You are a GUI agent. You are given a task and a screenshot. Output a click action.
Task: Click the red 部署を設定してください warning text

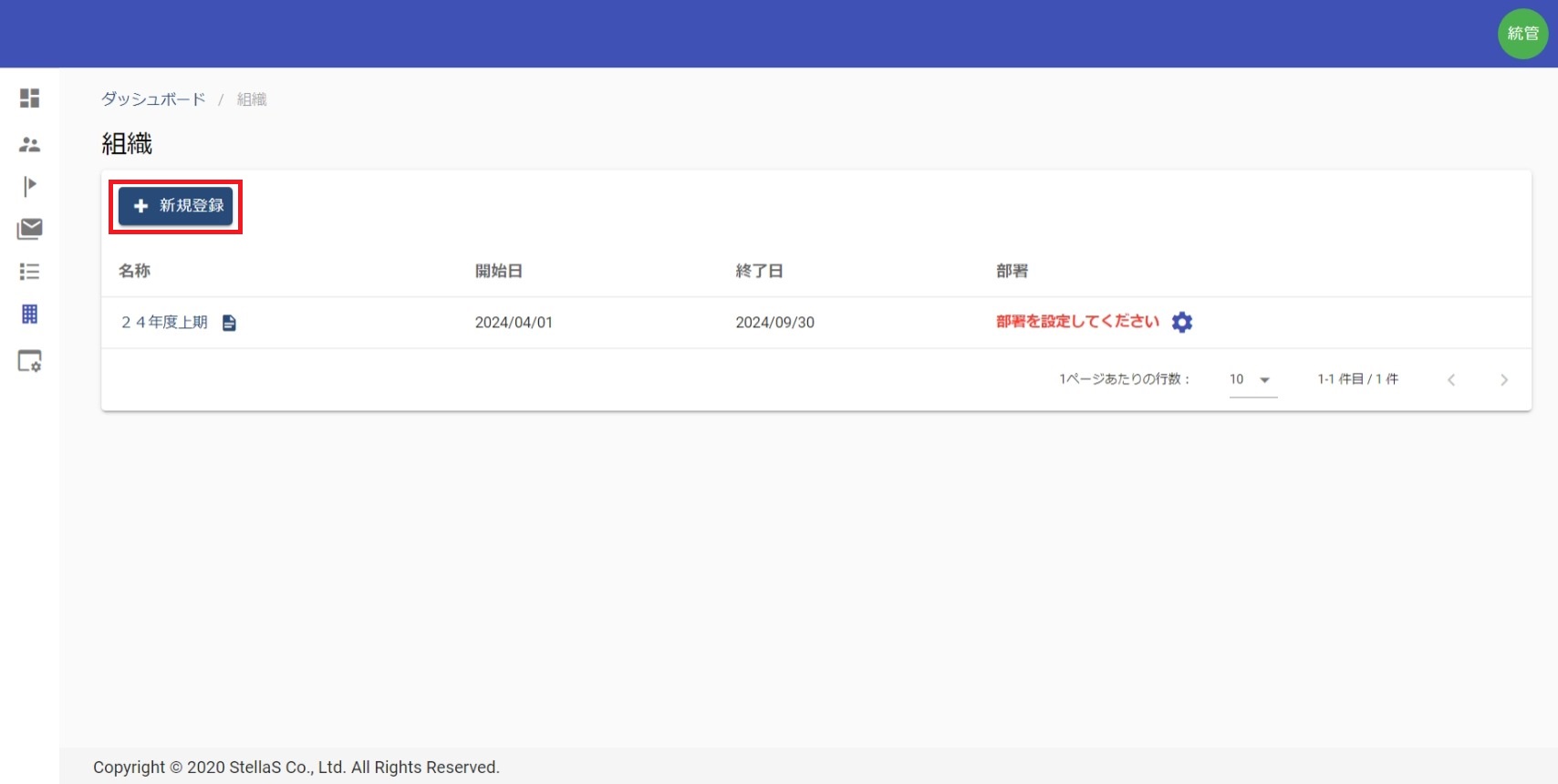1077,322
